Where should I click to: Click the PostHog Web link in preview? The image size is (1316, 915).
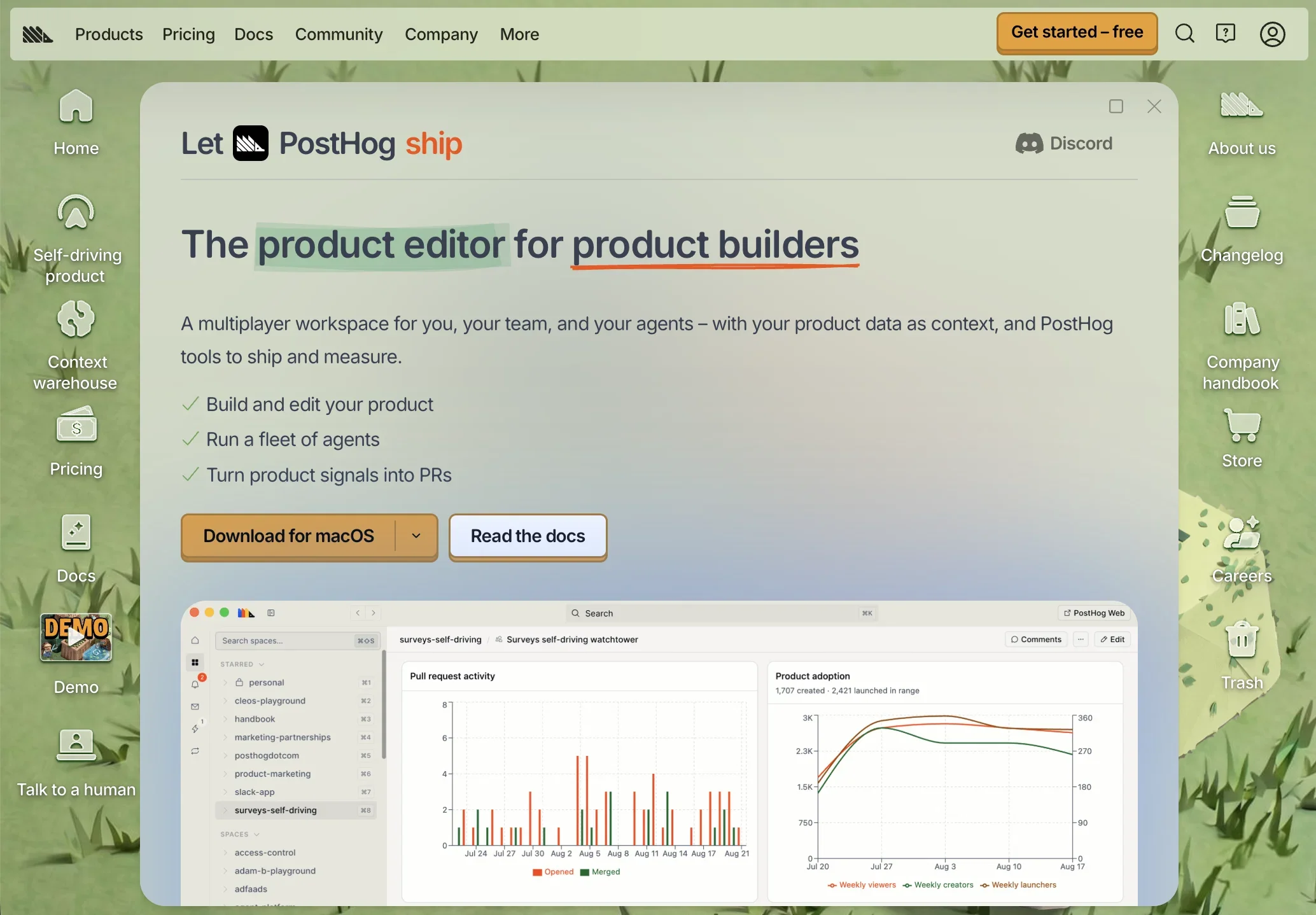coord(1094,613)
